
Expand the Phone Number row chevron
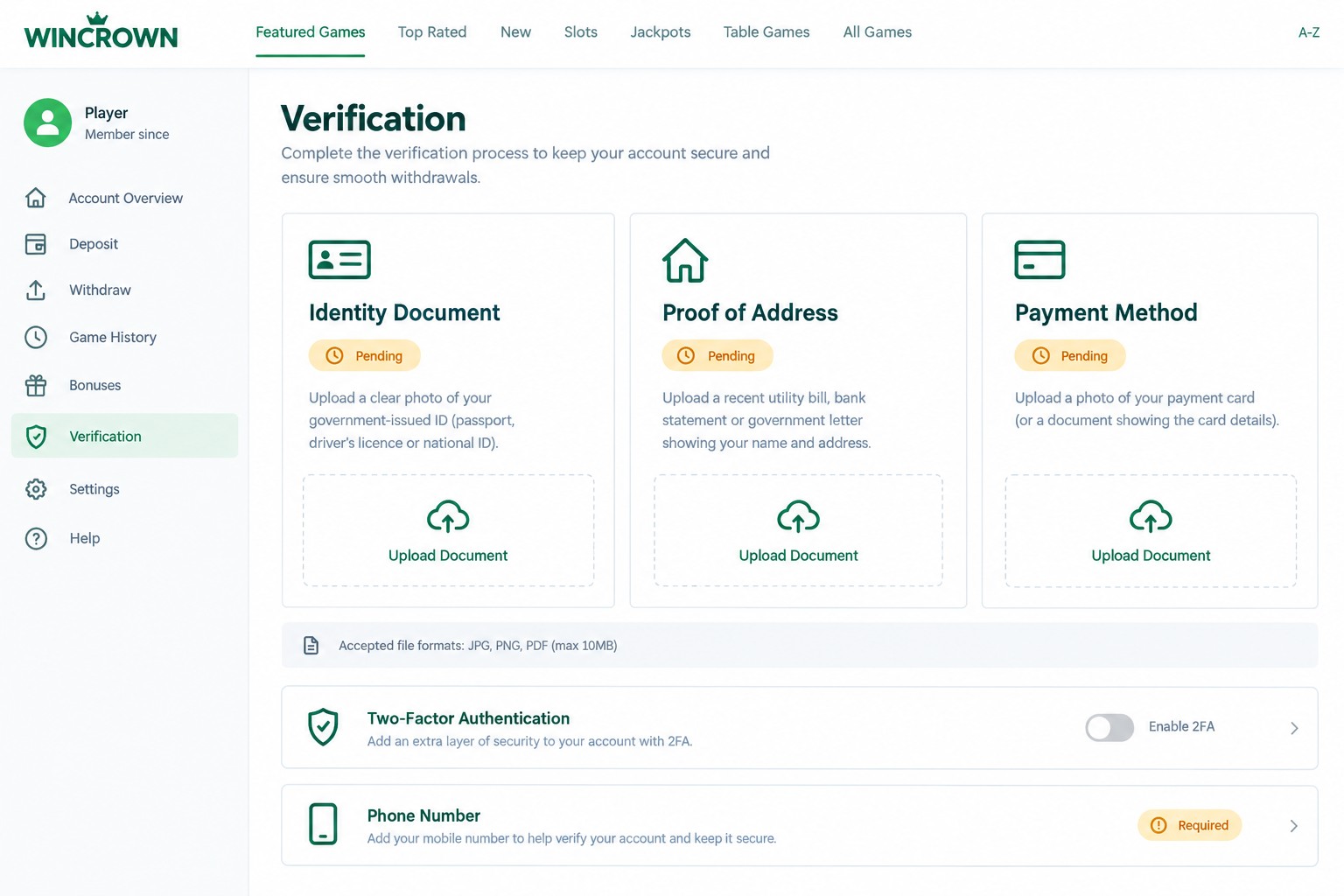(x=1294, y=826)
